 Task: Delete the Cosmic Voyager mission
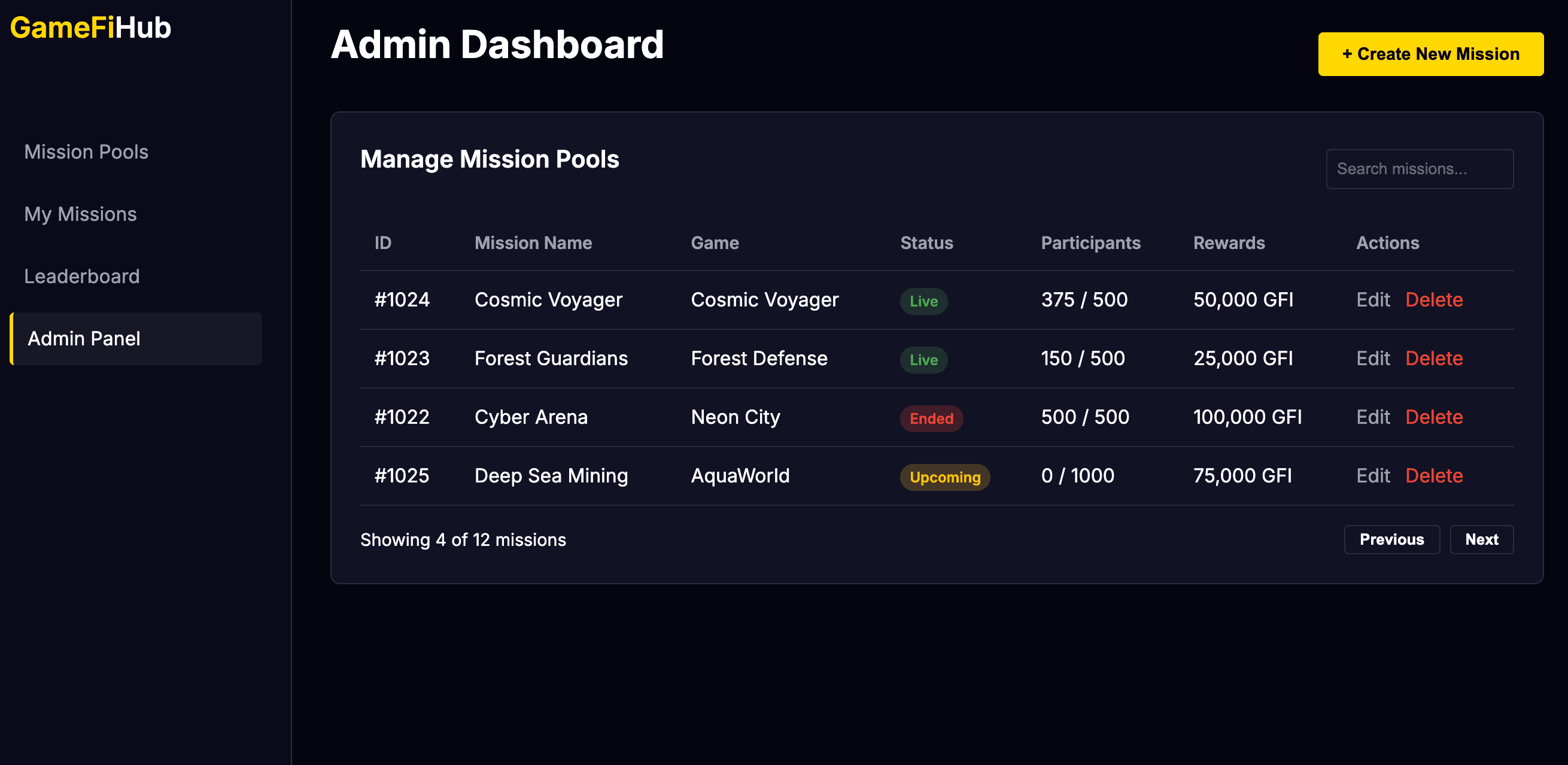(x=1434, y=299)
